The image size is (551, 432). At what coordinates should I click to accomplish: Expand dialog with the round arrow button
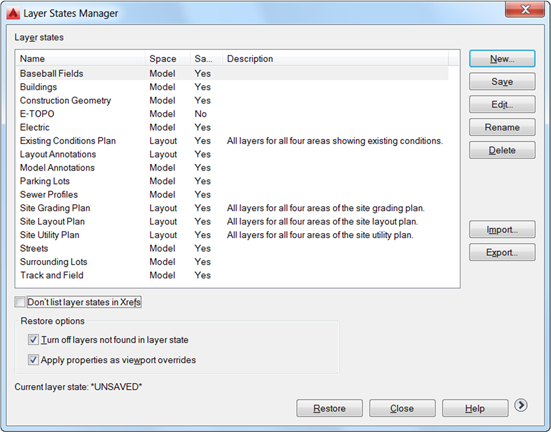pos(520,405)
